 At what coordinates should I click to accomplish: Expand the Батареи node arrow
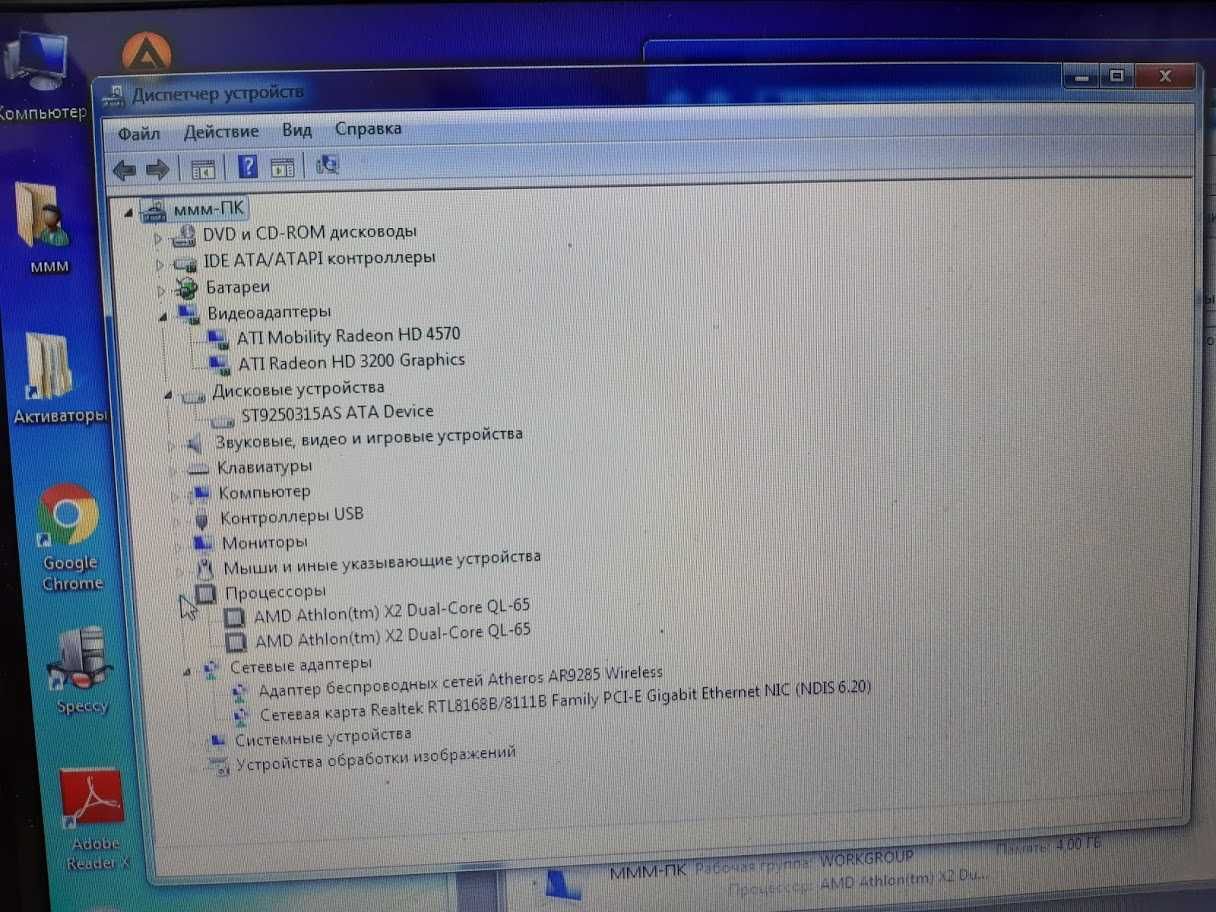click(160, 291)
